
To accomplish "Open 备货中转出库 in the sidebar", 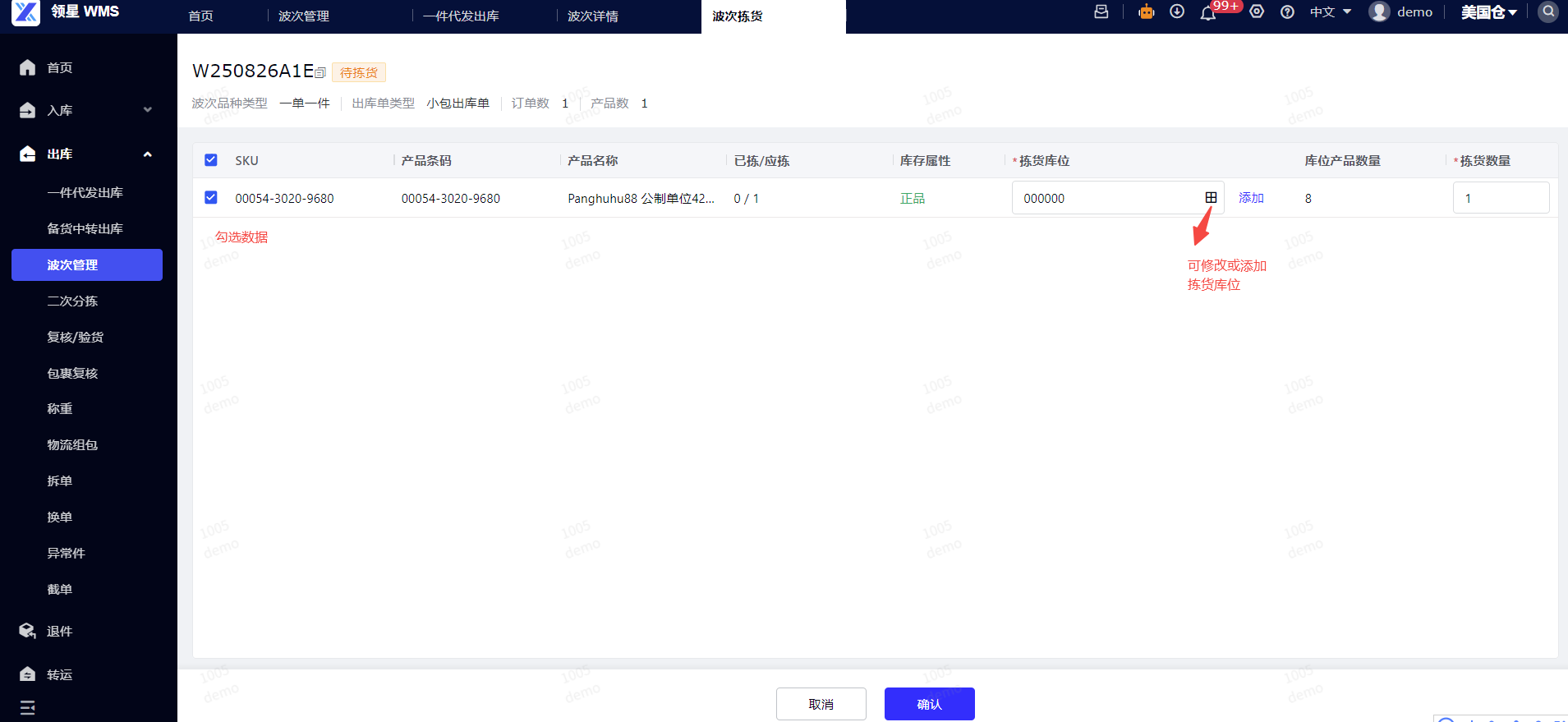I will pos(87,228).
